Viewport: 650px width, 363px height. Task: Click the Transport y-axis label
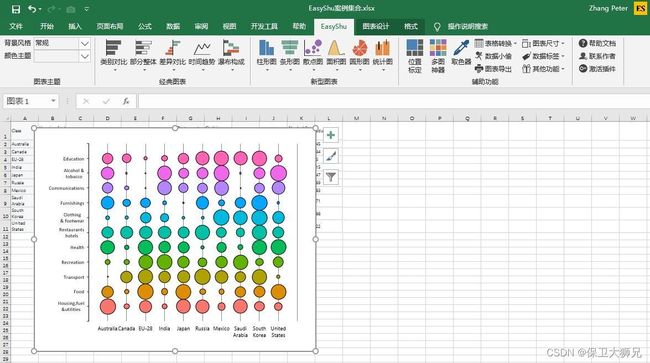74,277
